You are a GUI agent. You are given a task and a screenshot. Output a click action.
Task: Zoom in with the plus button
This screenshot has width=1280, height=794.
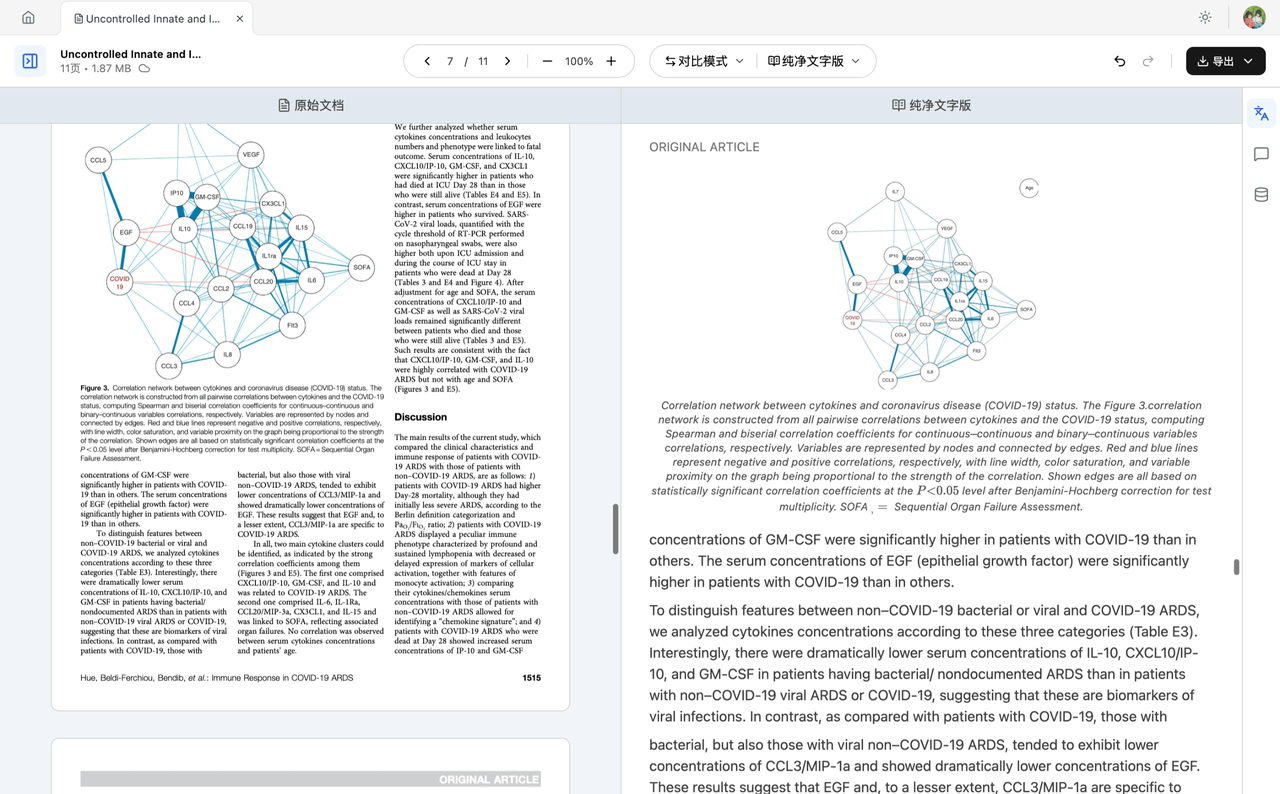point(611,61)
